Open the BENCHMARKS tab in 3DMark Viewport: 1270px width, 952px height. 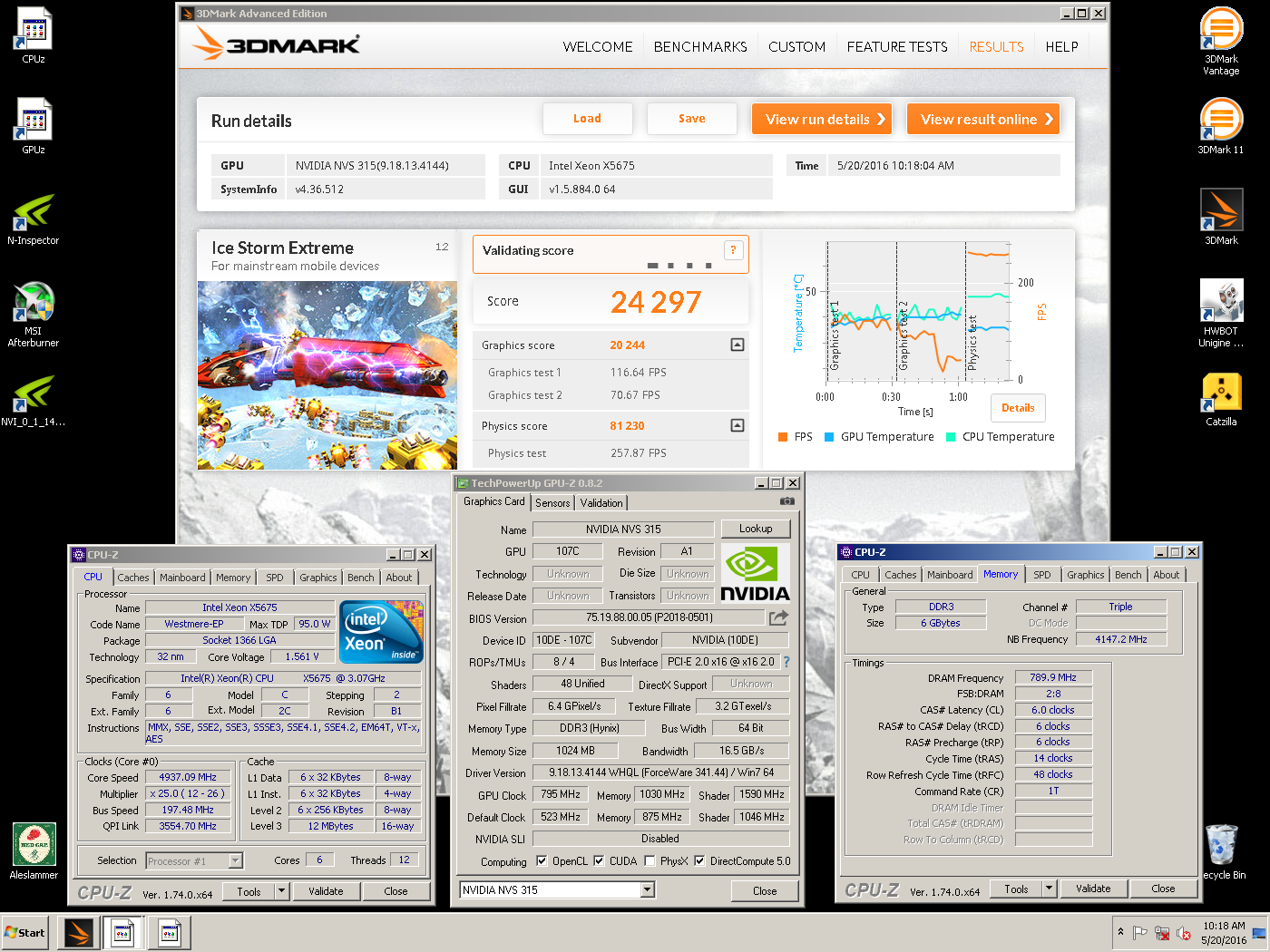(x=700, y=47)
